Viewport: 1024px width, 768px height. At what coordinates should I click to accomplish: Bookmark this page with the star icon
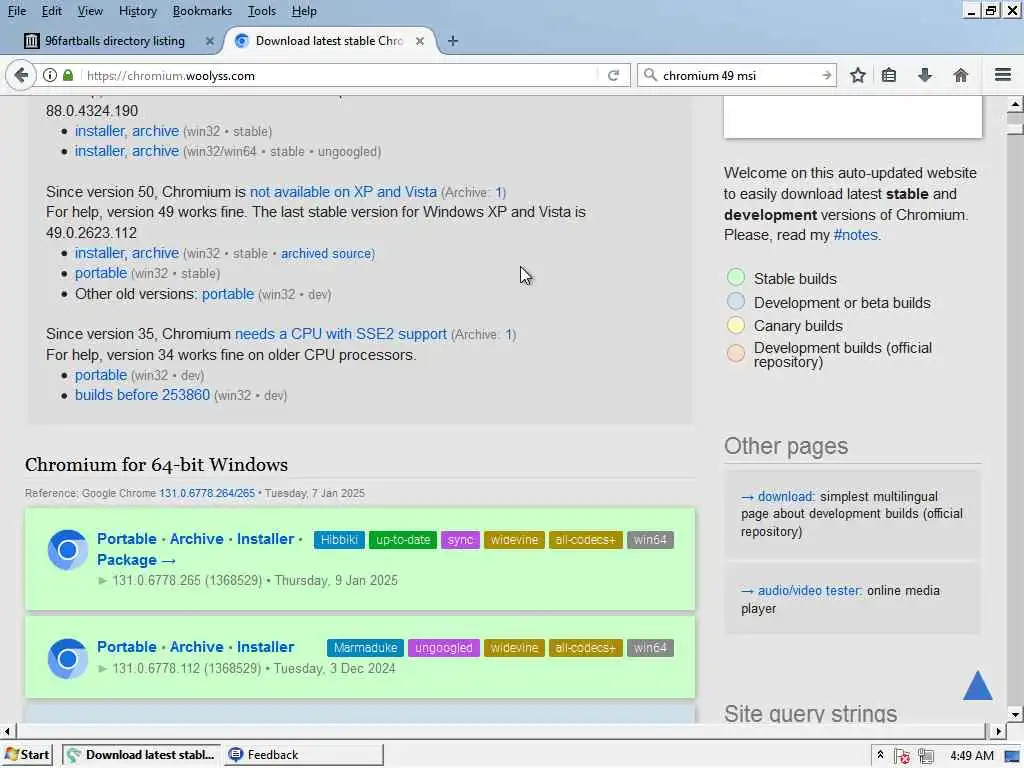[x=857, y=75]
